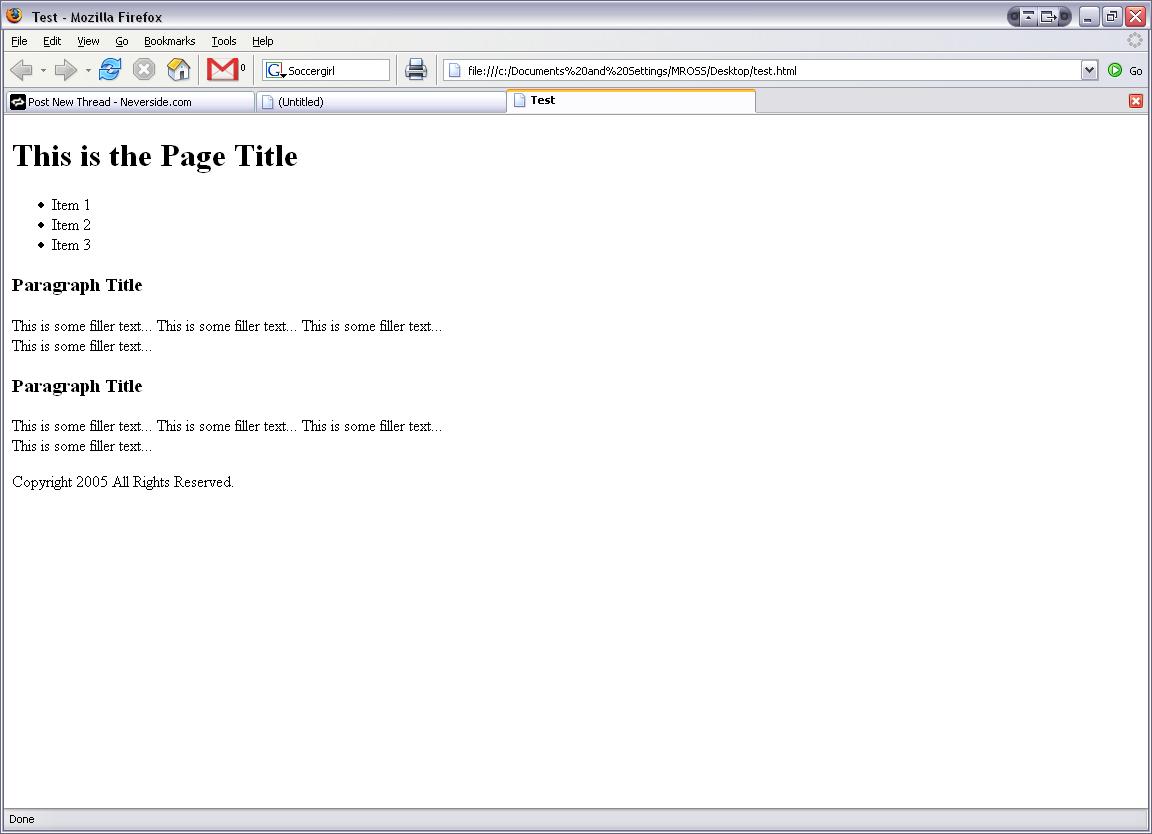The width and height of the screenshot is (1152, 834).
Task: Open the Gmail notifier icon
Action: 222,70
